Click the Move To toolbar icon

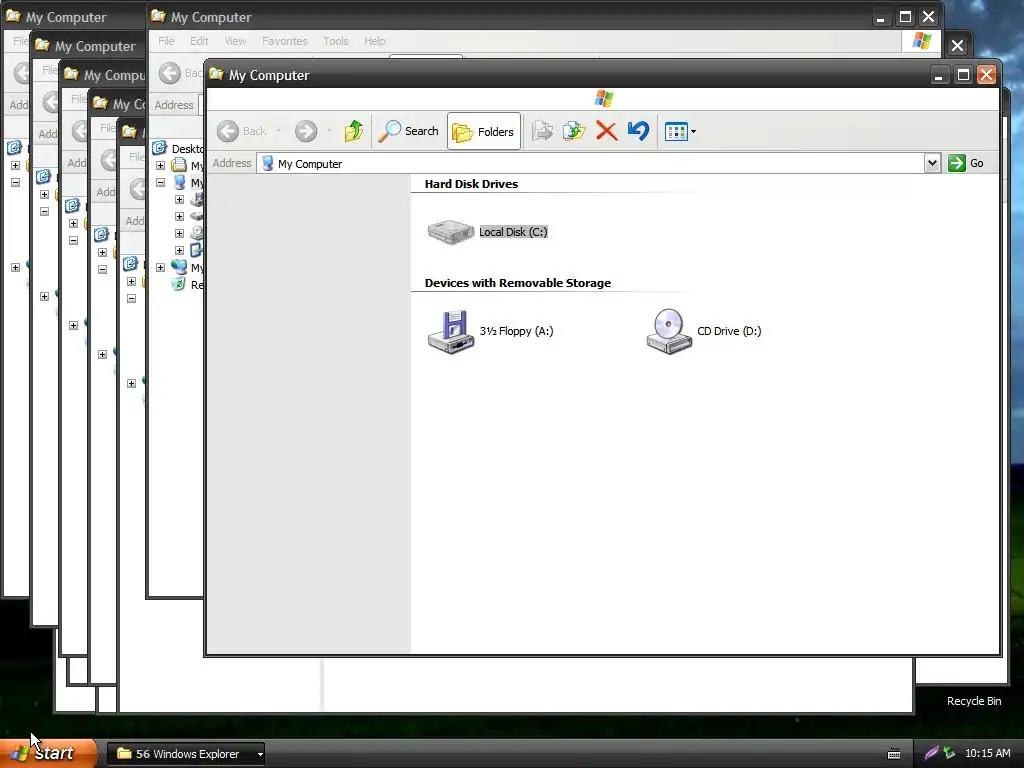(x=541, y=131)
